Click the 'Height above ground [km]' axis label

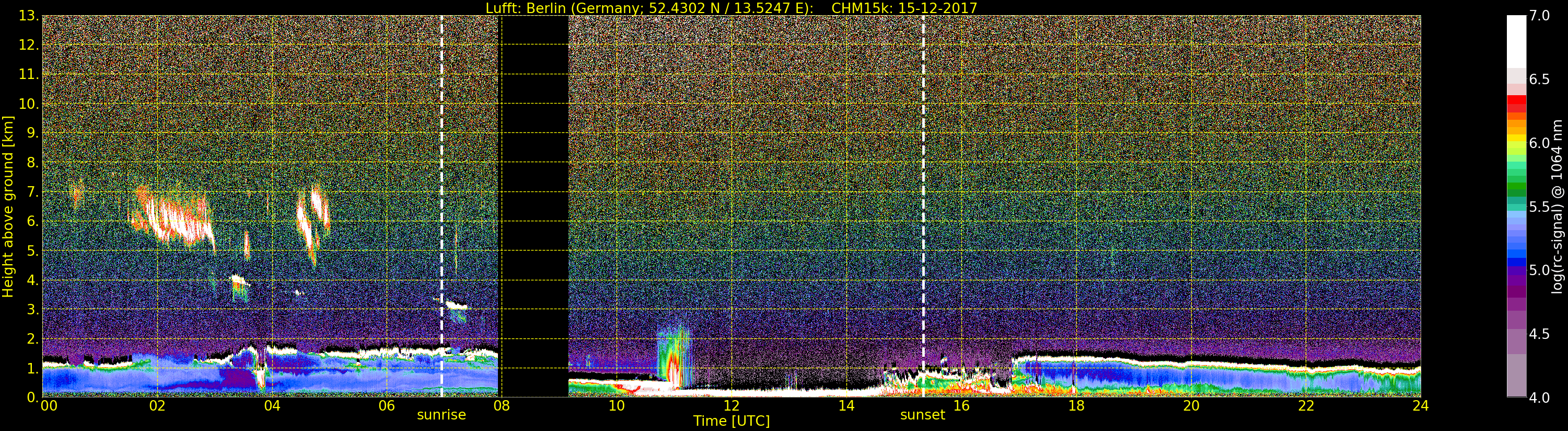(x=8, y=206)
